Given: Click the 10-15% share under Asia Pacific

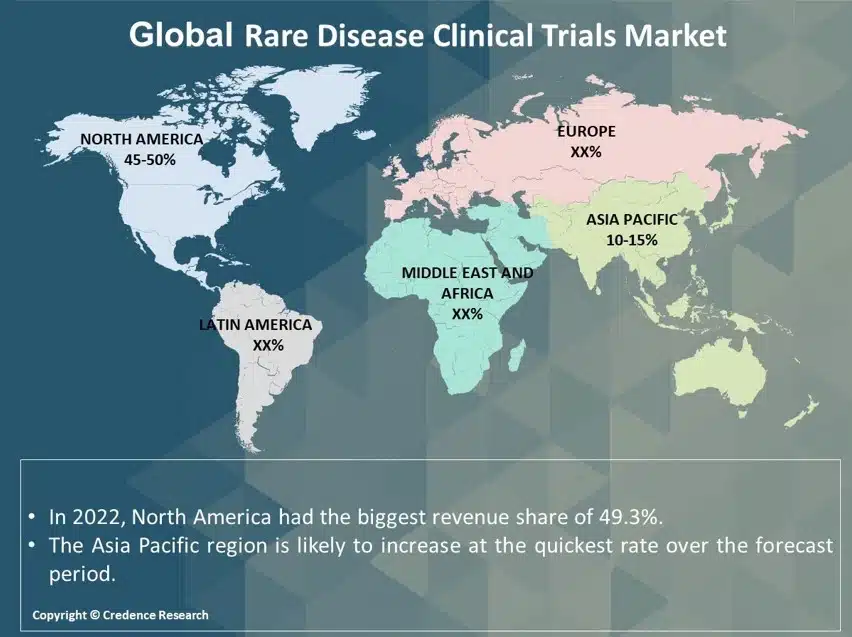Looking at the screenshot, I should tap(631, 239).
